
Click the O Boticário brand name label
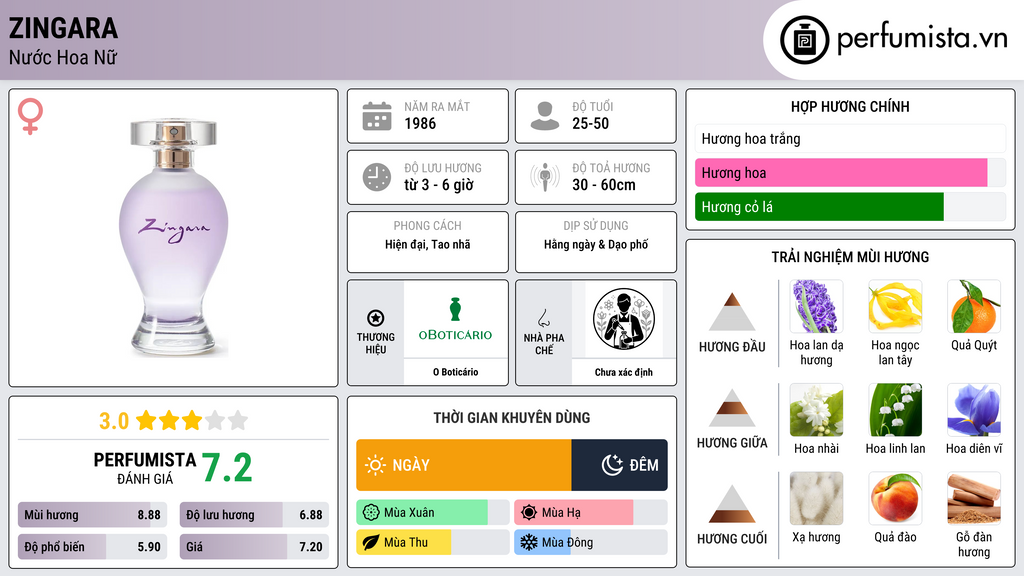click(x=455, y=372)
